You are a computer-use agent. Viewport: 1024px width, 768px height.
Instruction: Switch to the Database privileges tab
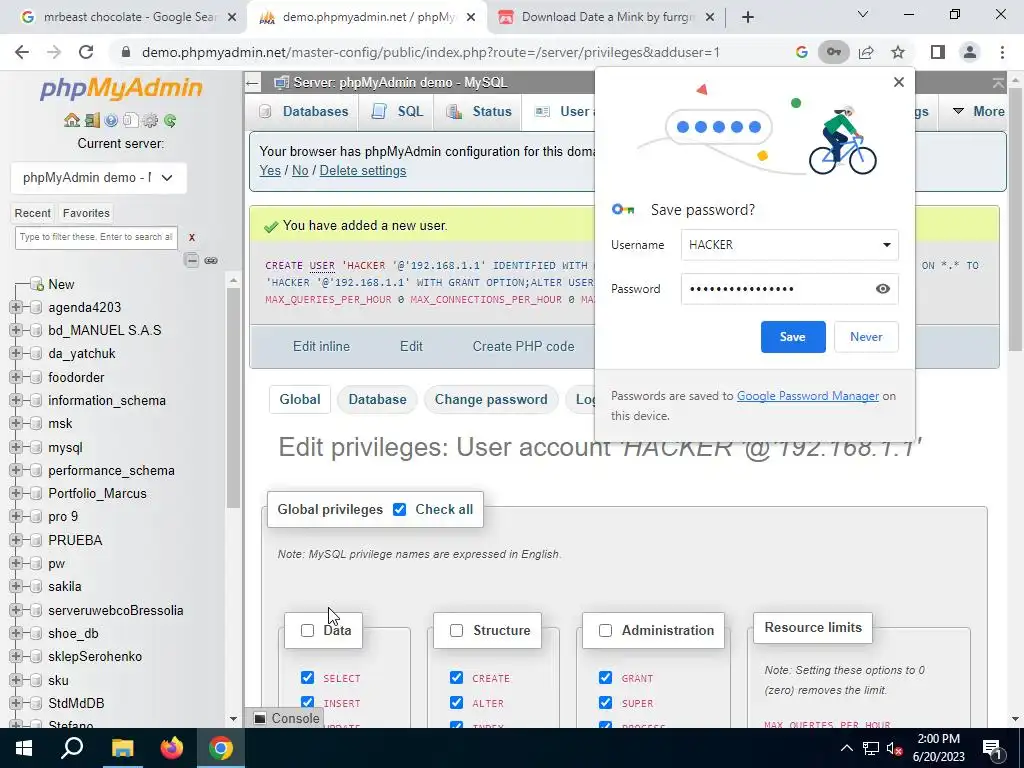coord(377,400)
